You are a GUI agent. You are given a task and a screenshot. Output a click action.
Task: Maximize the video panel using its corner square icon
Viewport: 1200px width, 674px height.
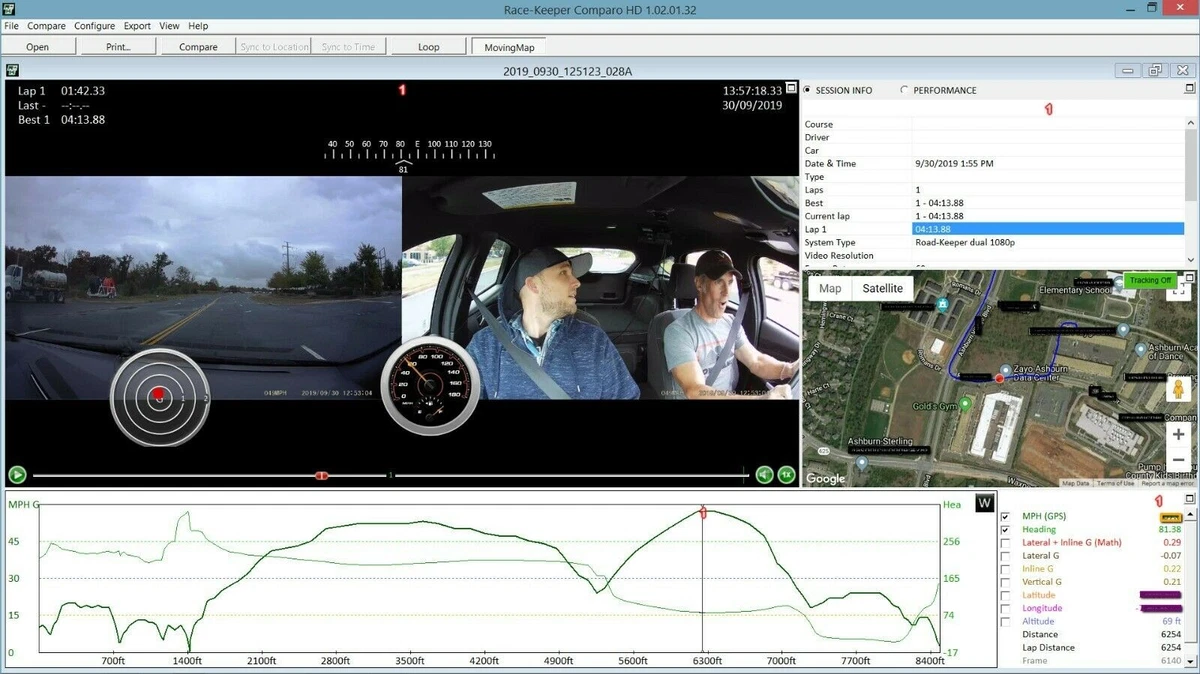click(x=791, y=88)
